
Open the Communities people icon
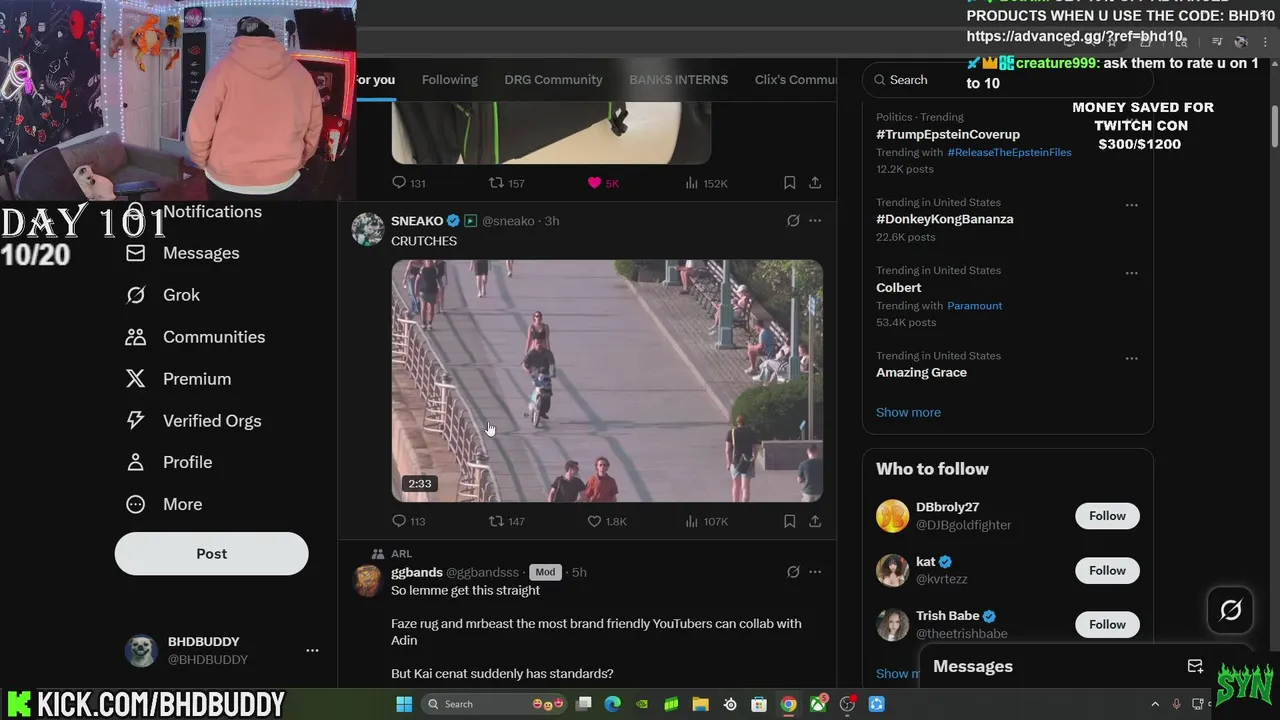[135, 337]
